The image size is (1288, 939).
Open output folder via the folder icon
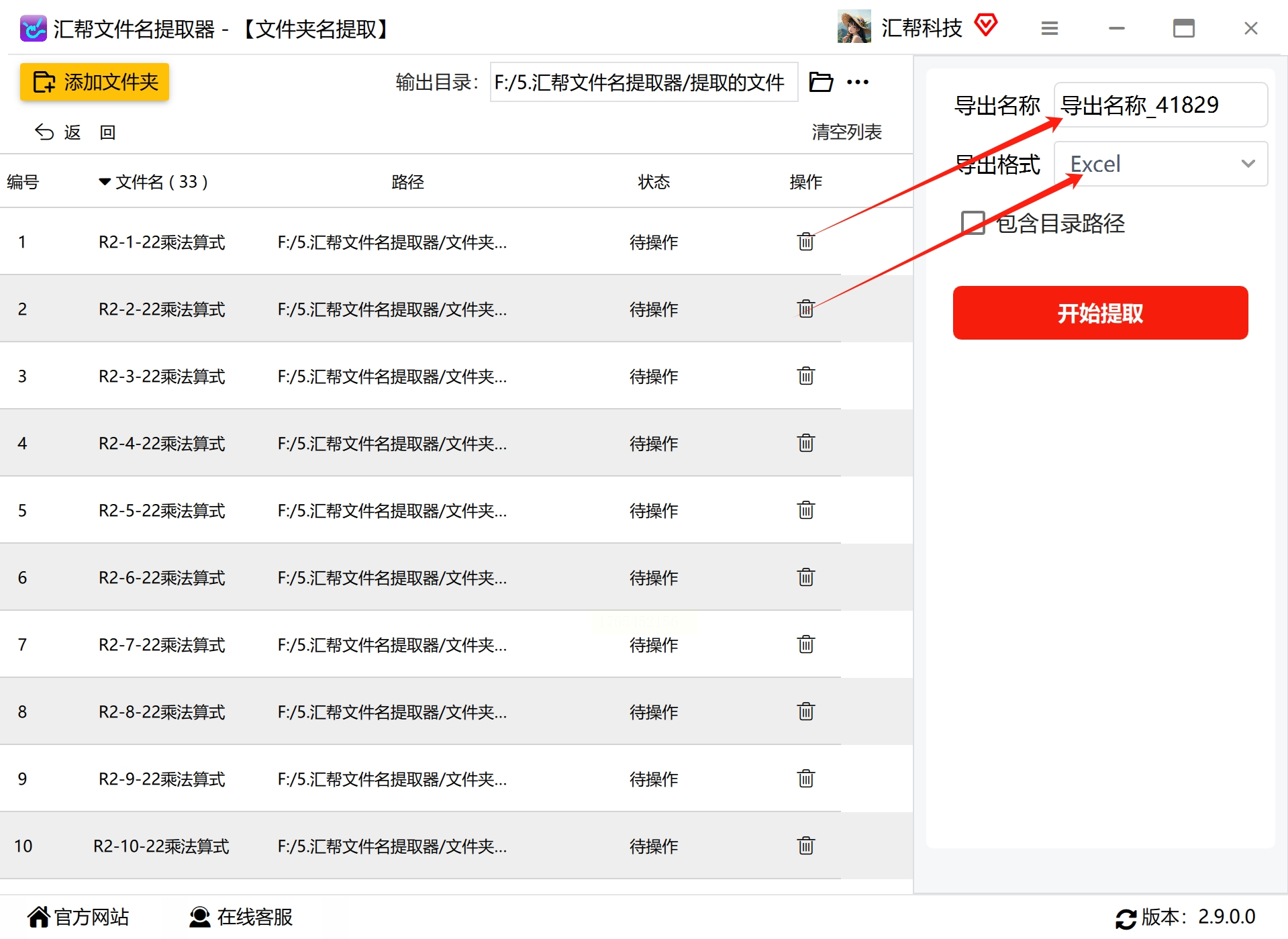pos(821,82)
